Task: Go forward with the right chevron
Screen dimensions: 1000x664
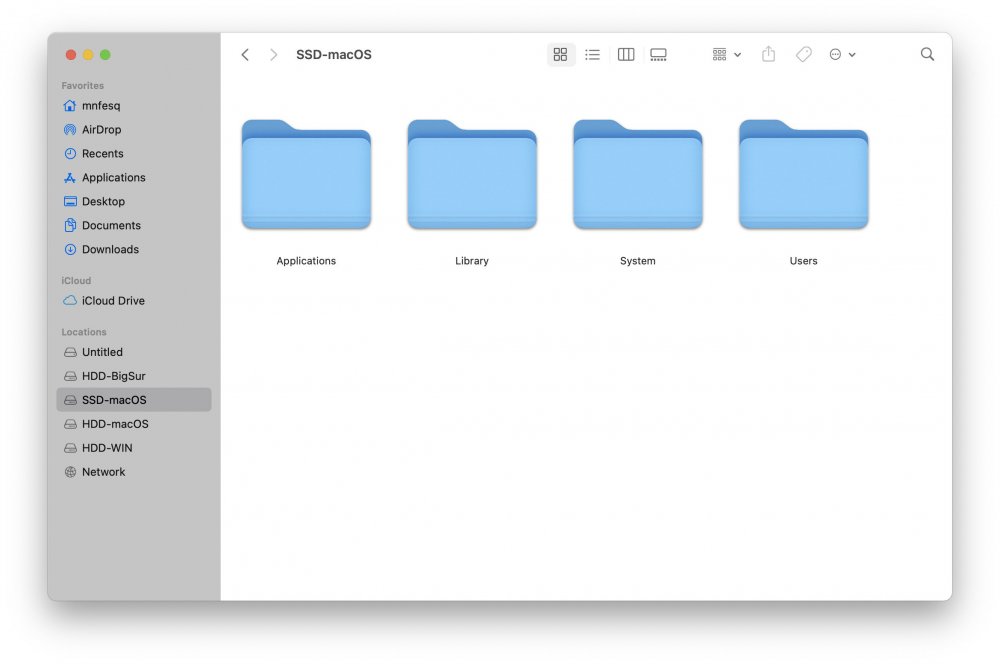Action: pyautogui.click(x=274, y=55)
